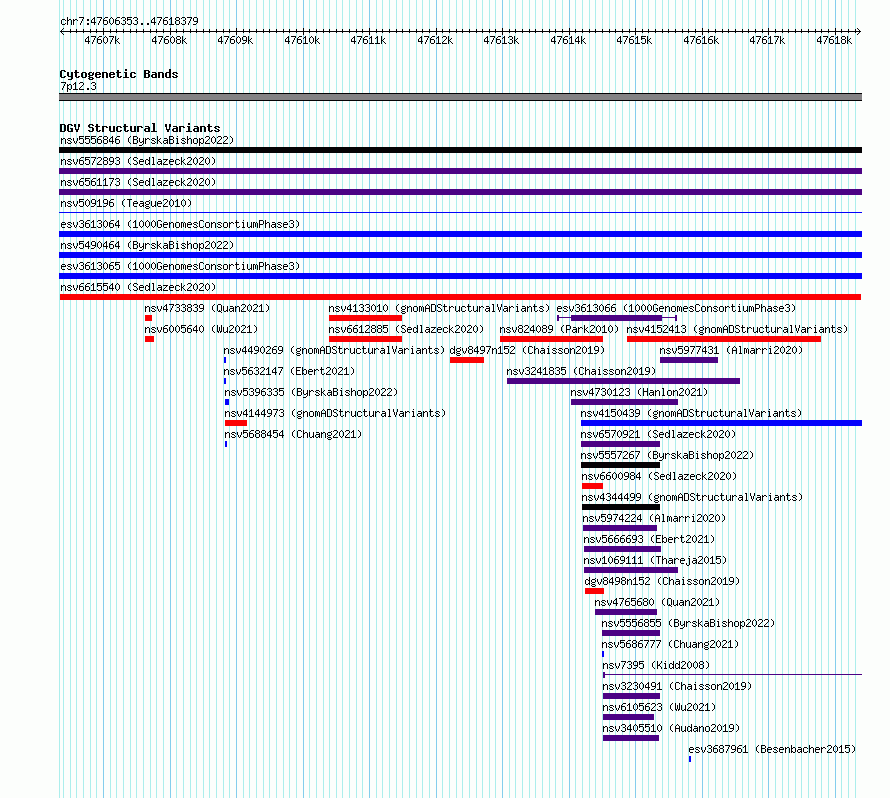Select nsv5688454 (Chuang2021) label
This screenshot has width=890, height=798.
point(293,434)
